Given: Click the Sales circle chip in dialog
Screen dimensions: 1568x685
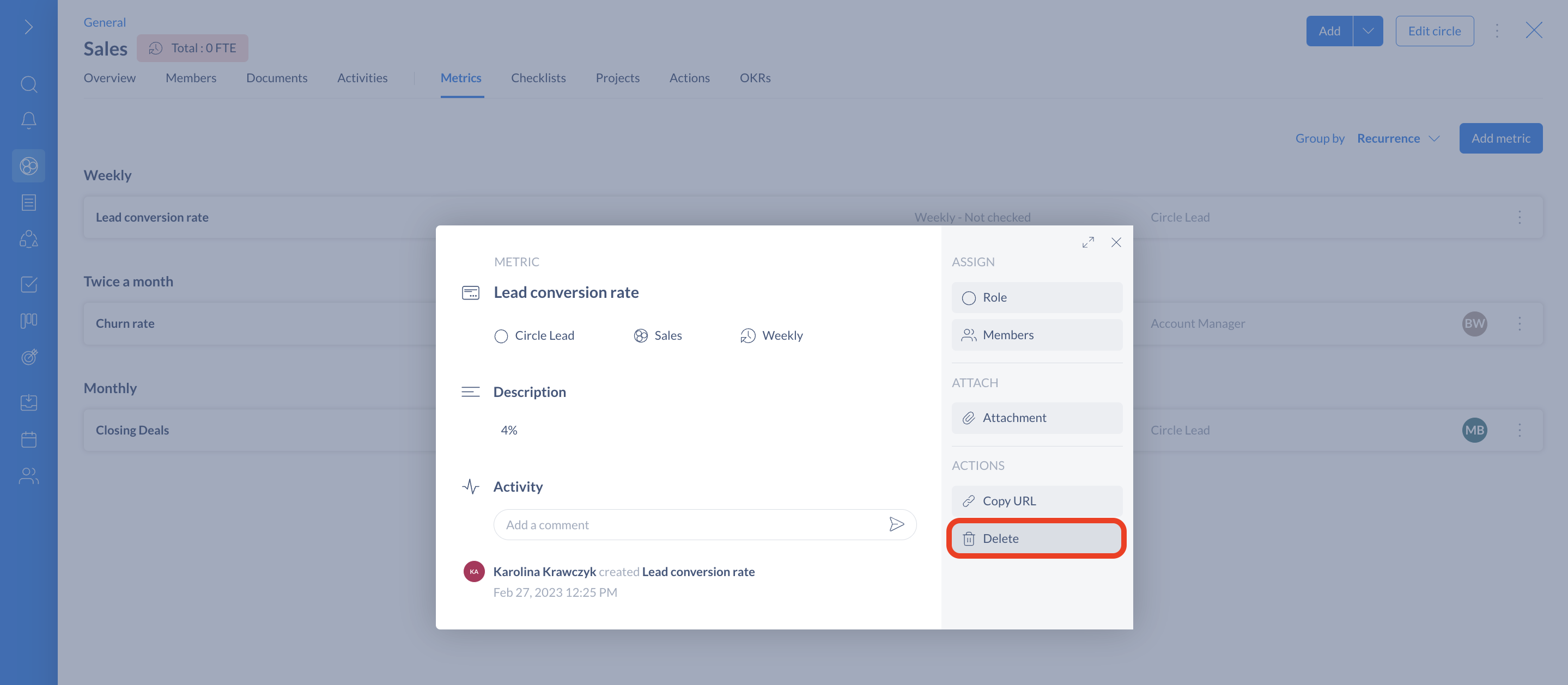Looking at the screenshot, I should coord(658,336).
